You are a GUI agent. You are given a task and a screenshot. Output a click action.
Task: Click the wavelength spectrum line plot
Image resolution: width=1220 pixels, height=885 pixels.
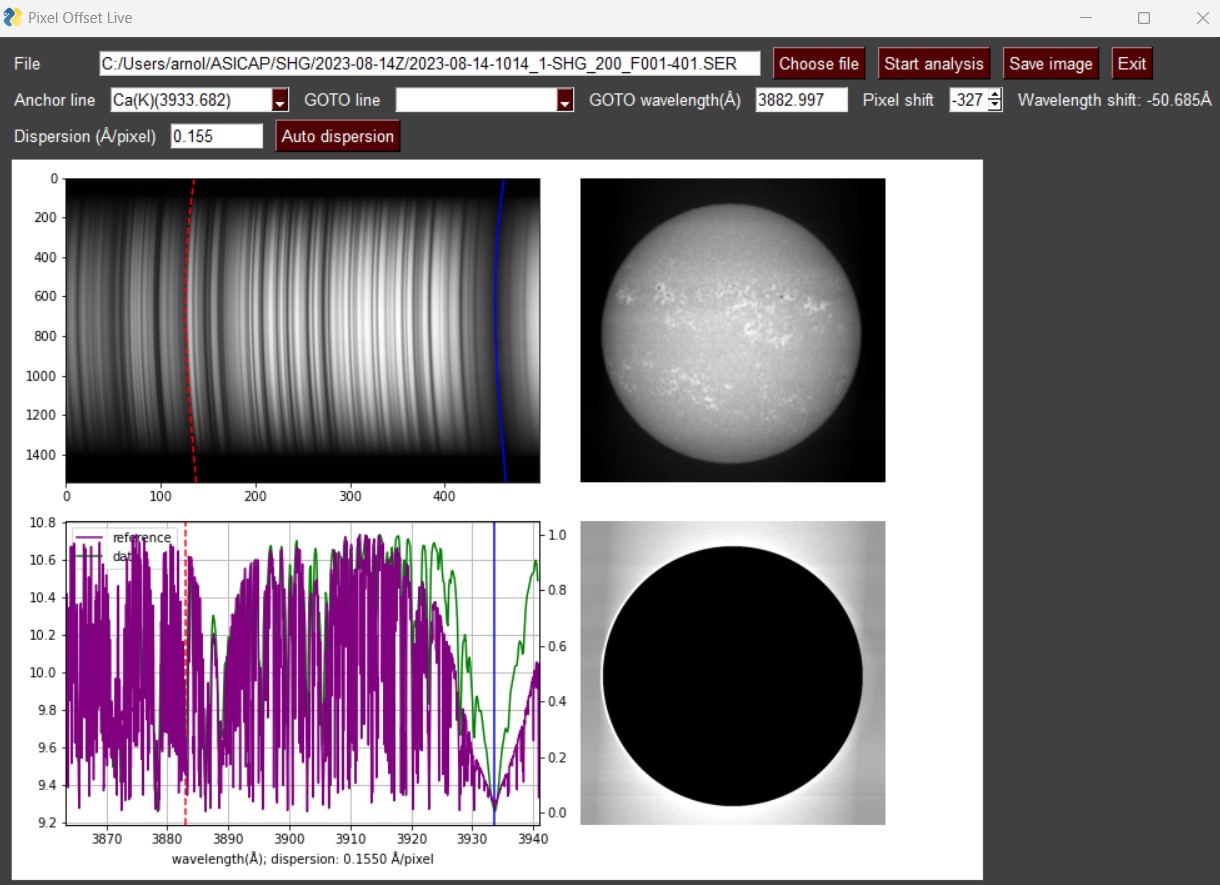click(303, 672)
